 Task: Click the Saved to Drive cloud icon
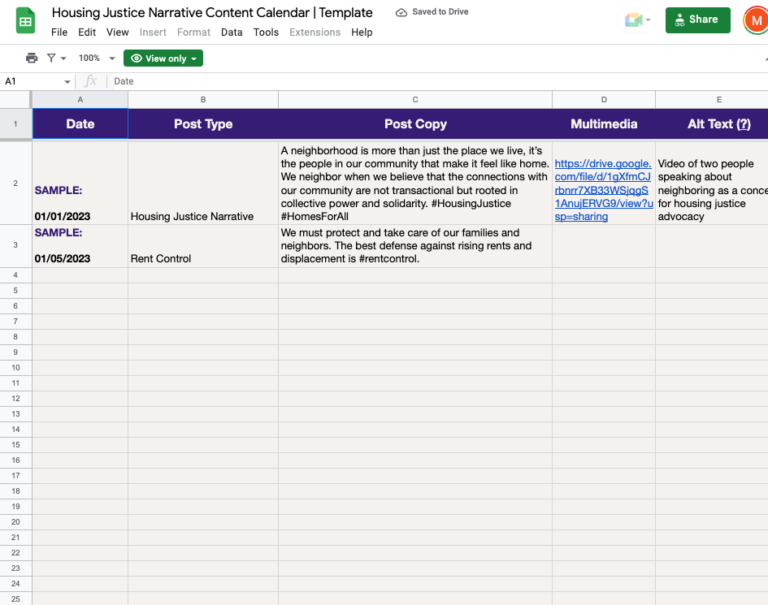[x=402, y=13]
